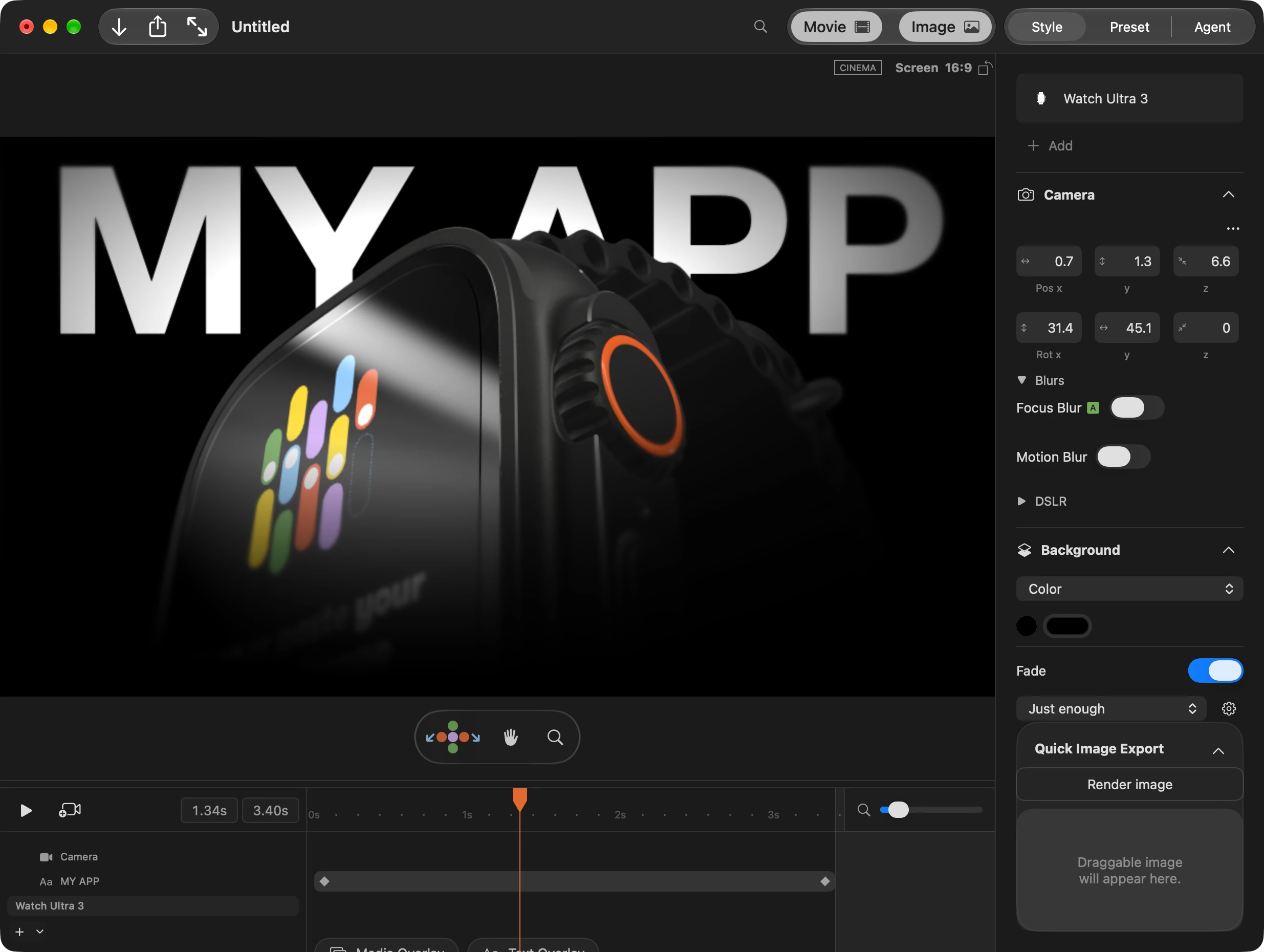Viewport: 1264px width, 952px height.
Task: Open Fade settings gear icon
Action: coord(1229,708)
